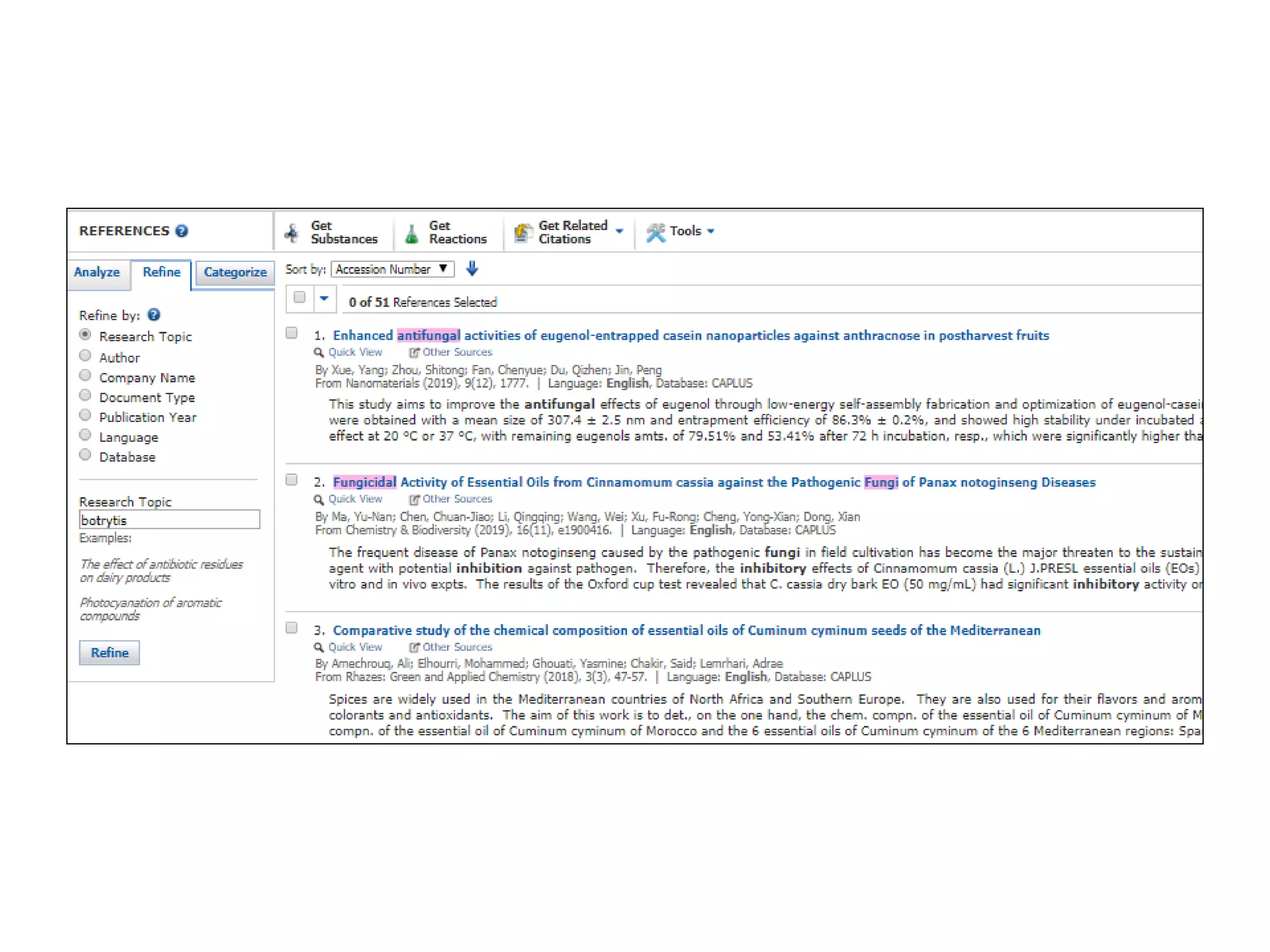
Task: Switch to the Analyze tab
Action: [x=97, y=272]
